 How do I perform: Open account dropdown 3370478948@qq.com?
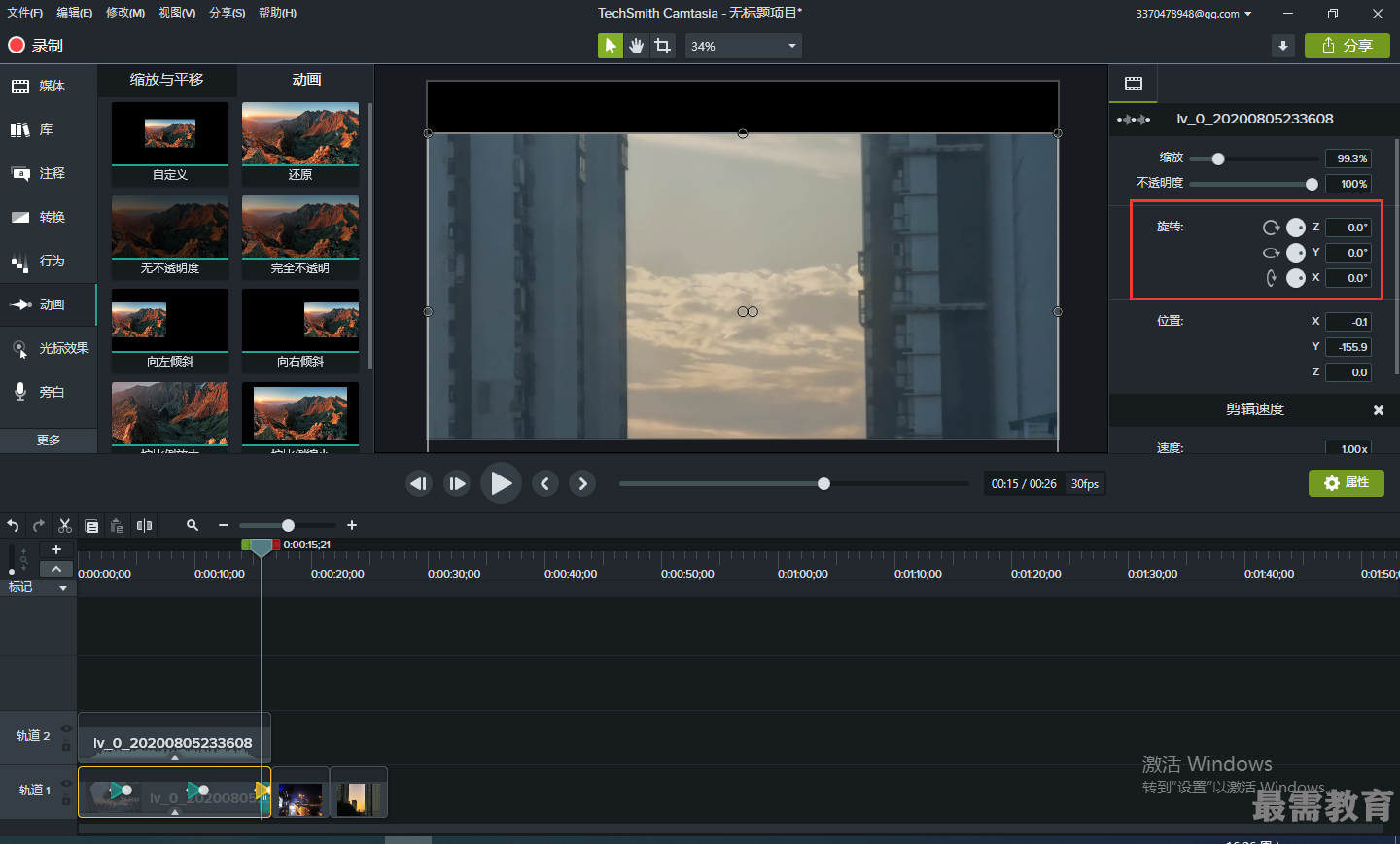[x=1194, y=14]
